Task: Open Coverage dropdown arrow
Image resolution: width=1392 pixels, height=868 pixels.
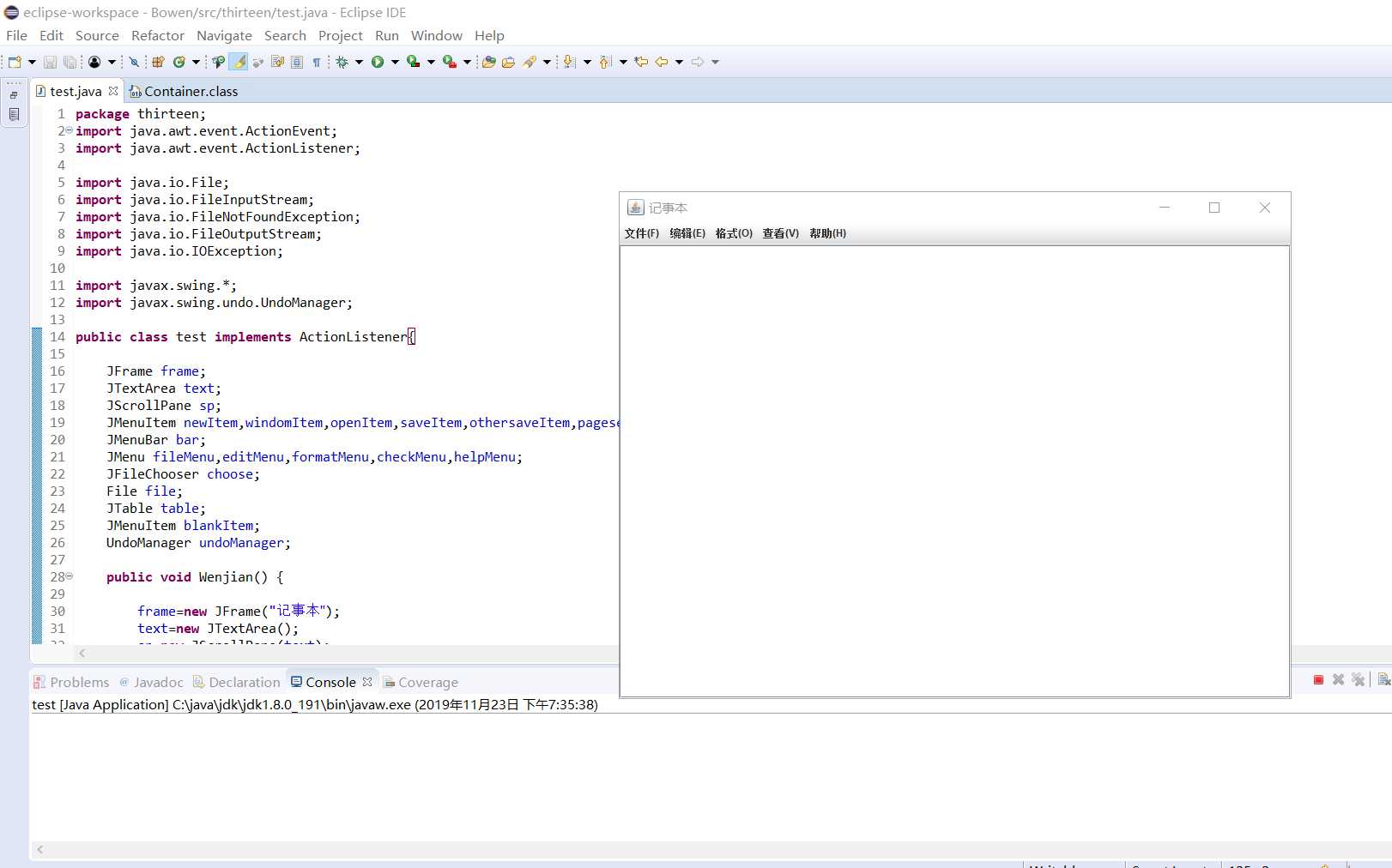Action: click(x=431, y=62)
